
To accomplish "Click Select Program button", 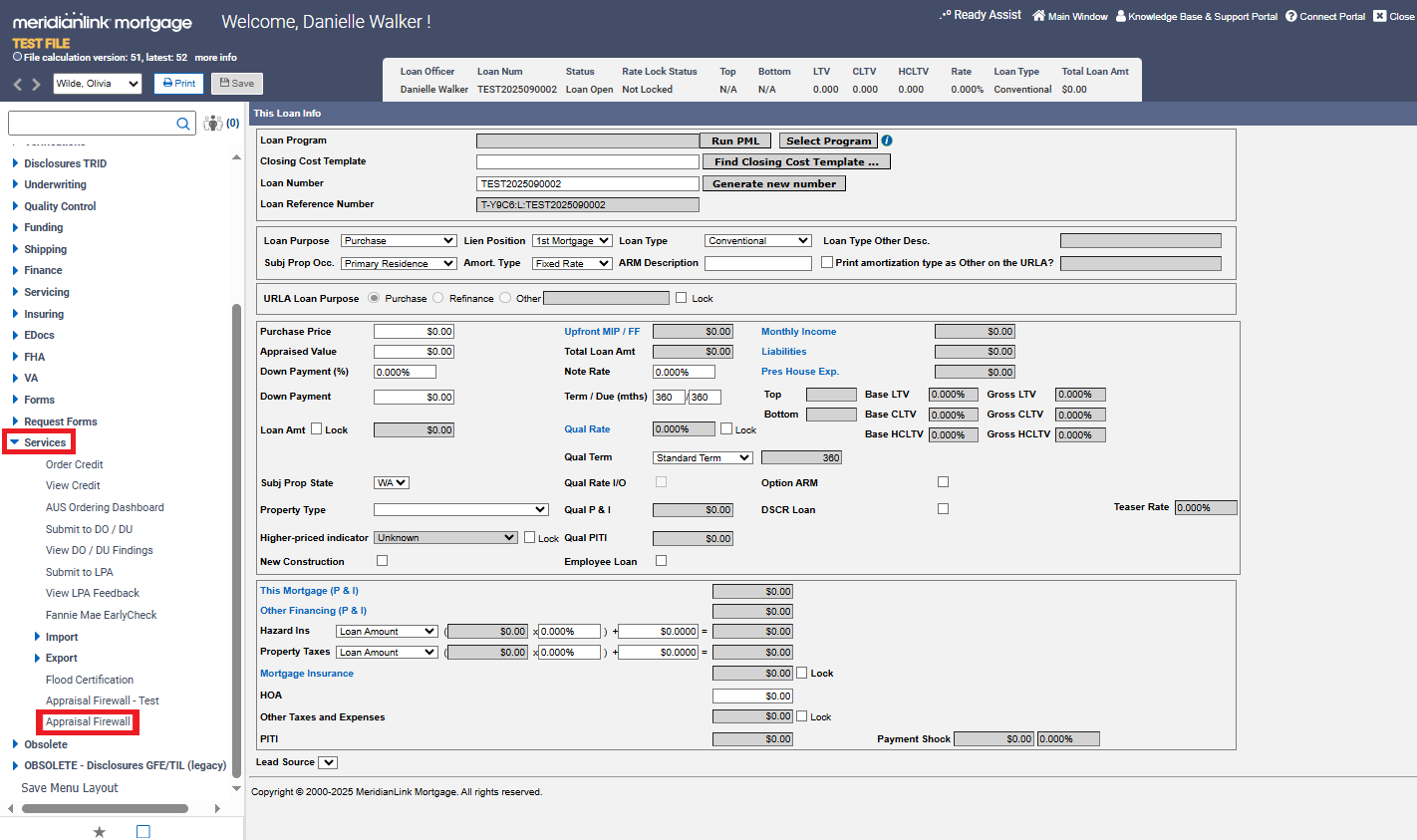I will tap(828, 140).
